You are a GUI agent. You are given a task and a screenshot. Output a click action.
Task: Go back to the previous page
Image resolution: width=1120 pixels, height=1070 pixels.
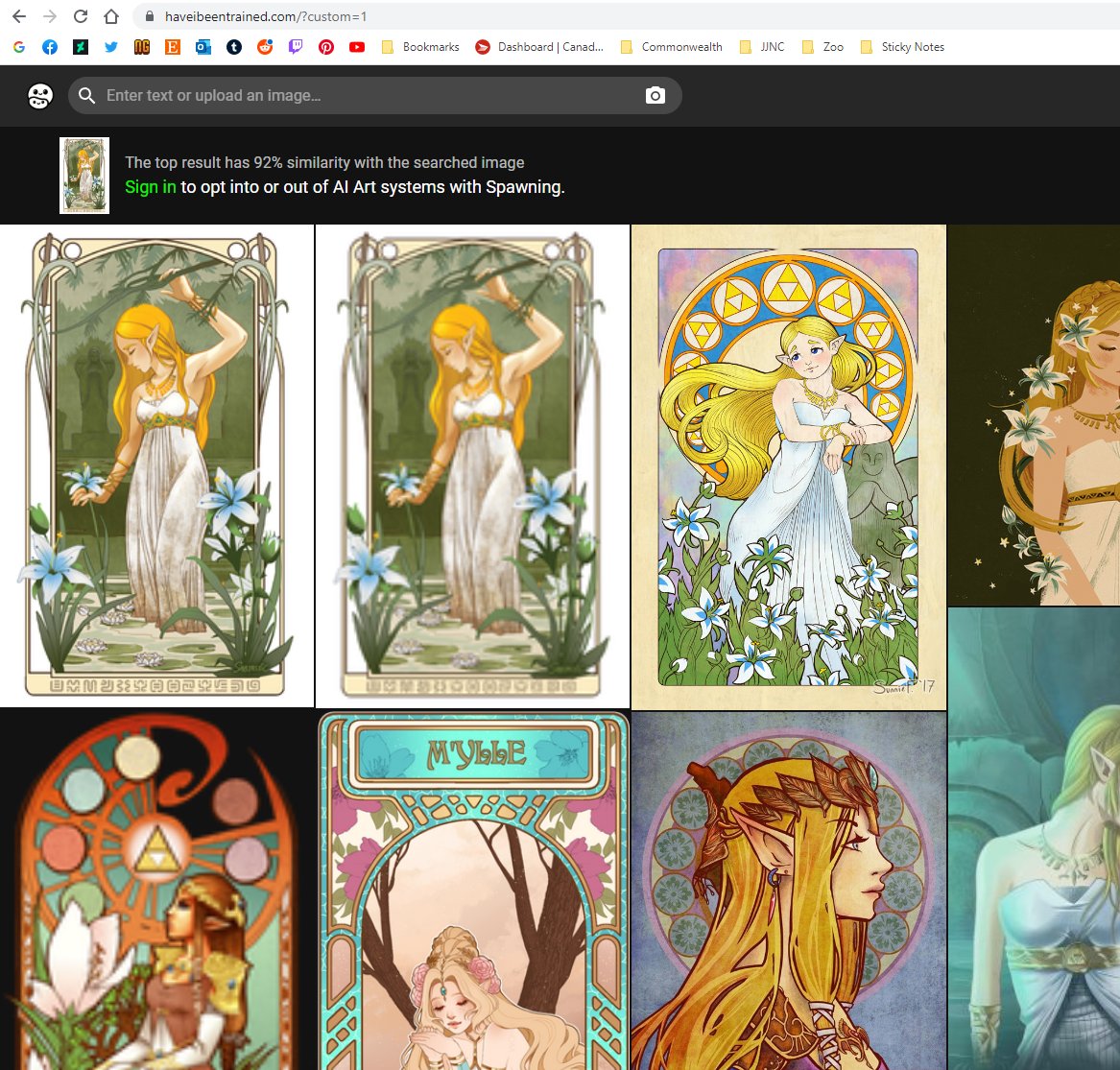19,15
